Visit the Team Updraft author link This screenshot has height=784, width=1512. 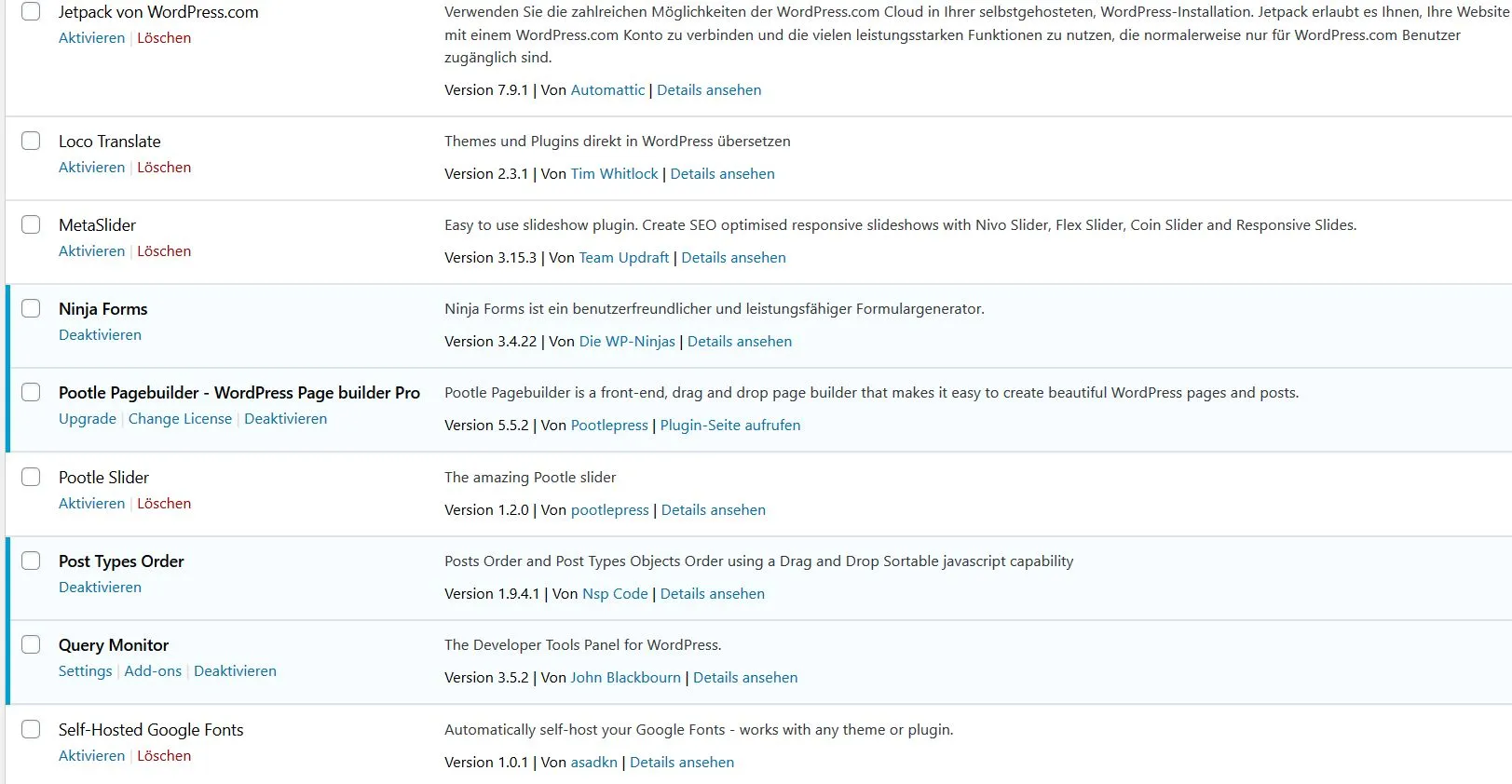624,258
